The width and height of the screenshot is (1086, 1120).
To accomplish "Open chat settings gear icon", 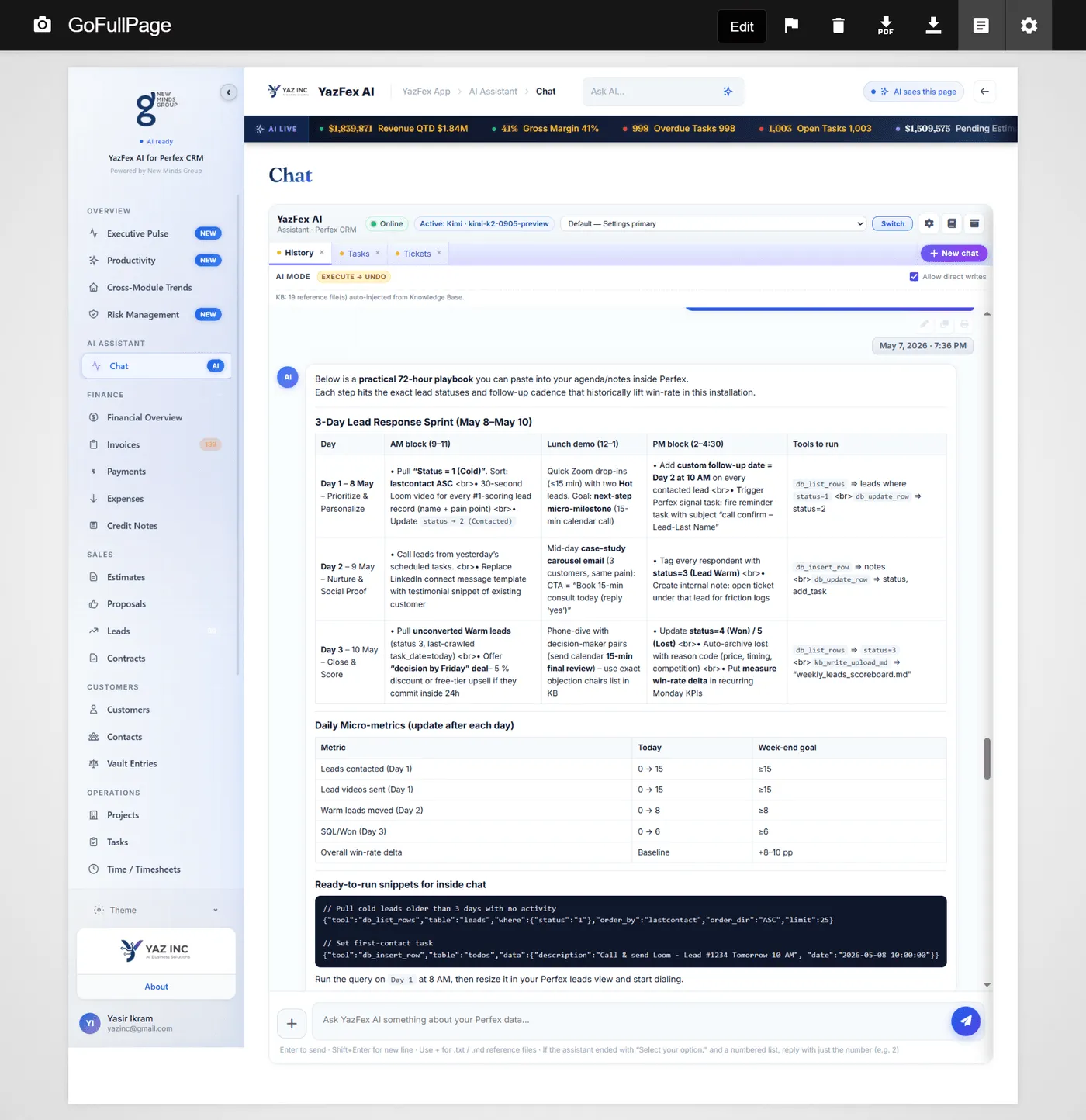I will [929, 223].
